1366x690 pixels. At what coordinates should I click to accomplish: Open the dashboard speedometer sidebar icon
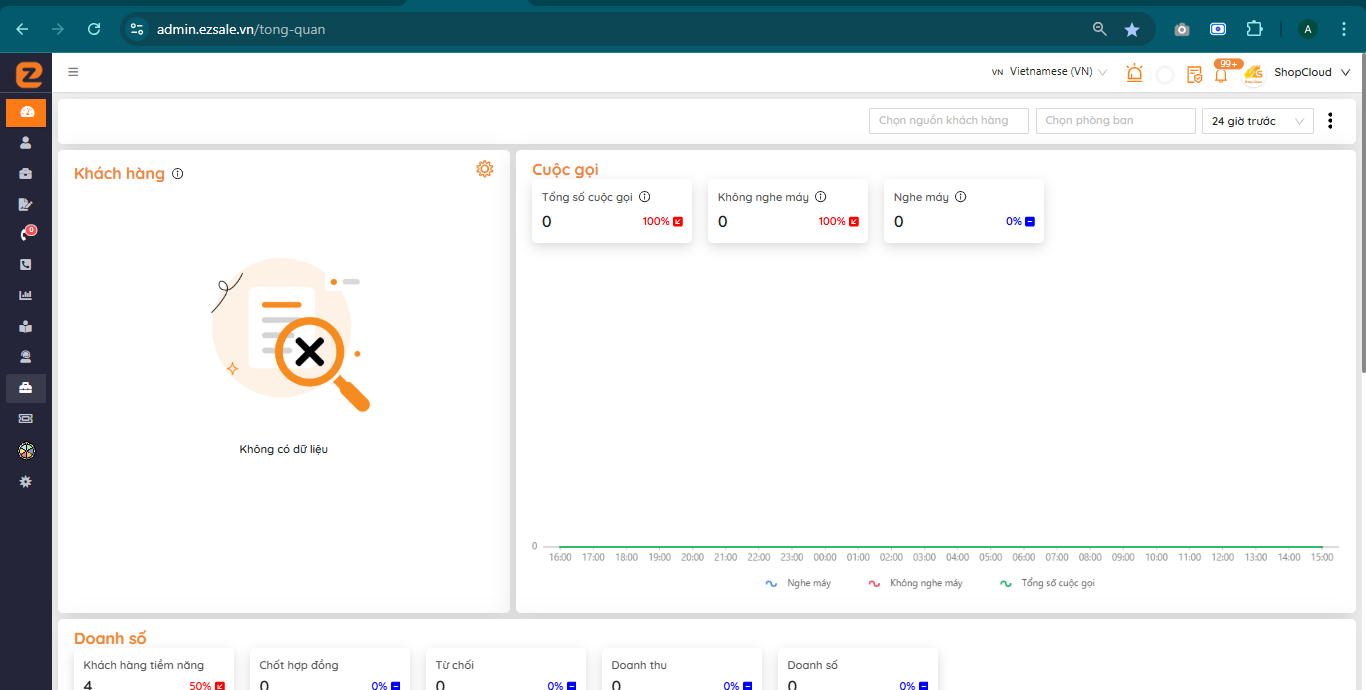click(x=26, y=112)
